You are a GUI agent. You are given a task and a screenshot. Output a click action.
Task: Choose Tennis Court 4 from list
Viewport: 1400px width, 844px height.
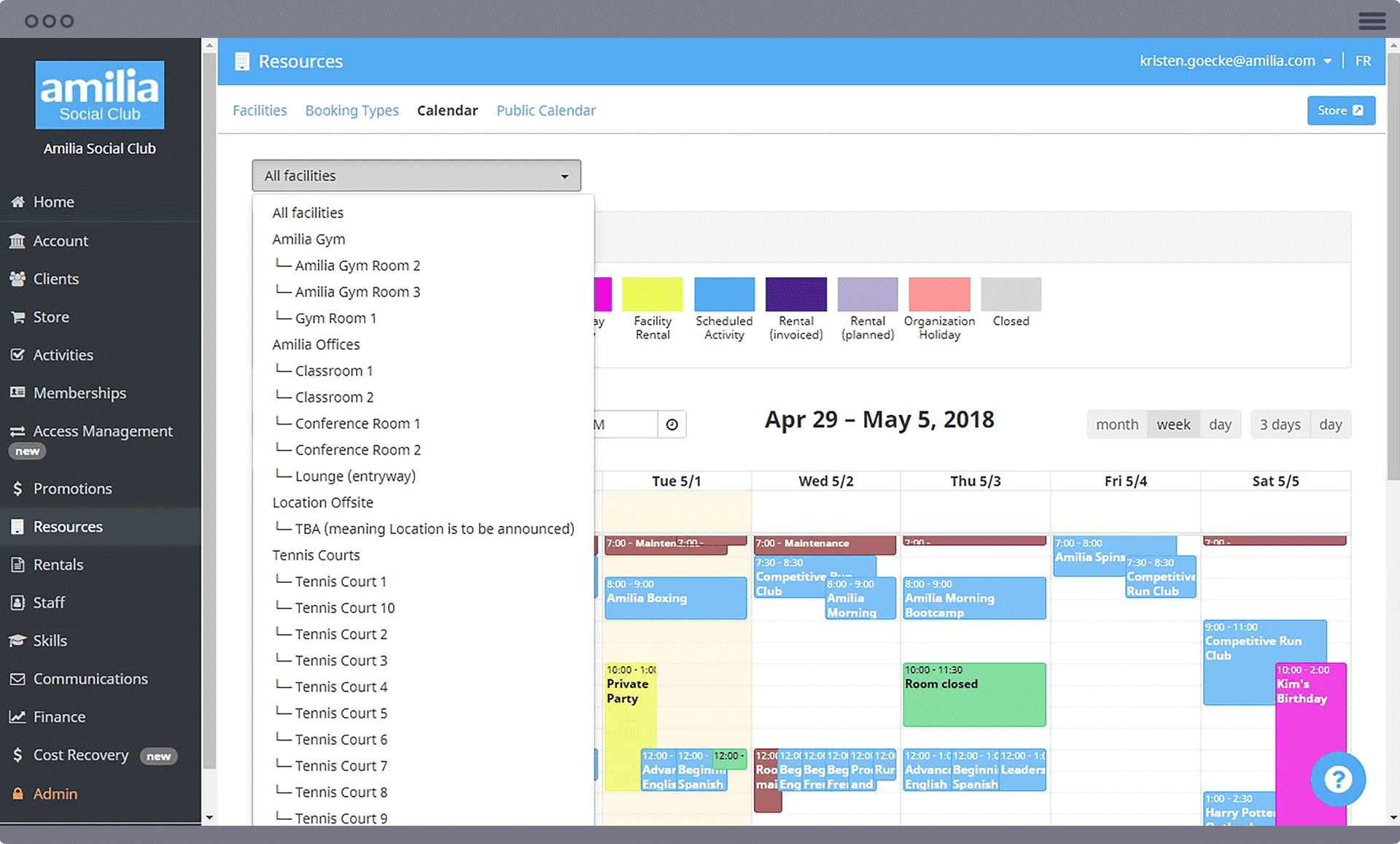(x=341, y=687)
